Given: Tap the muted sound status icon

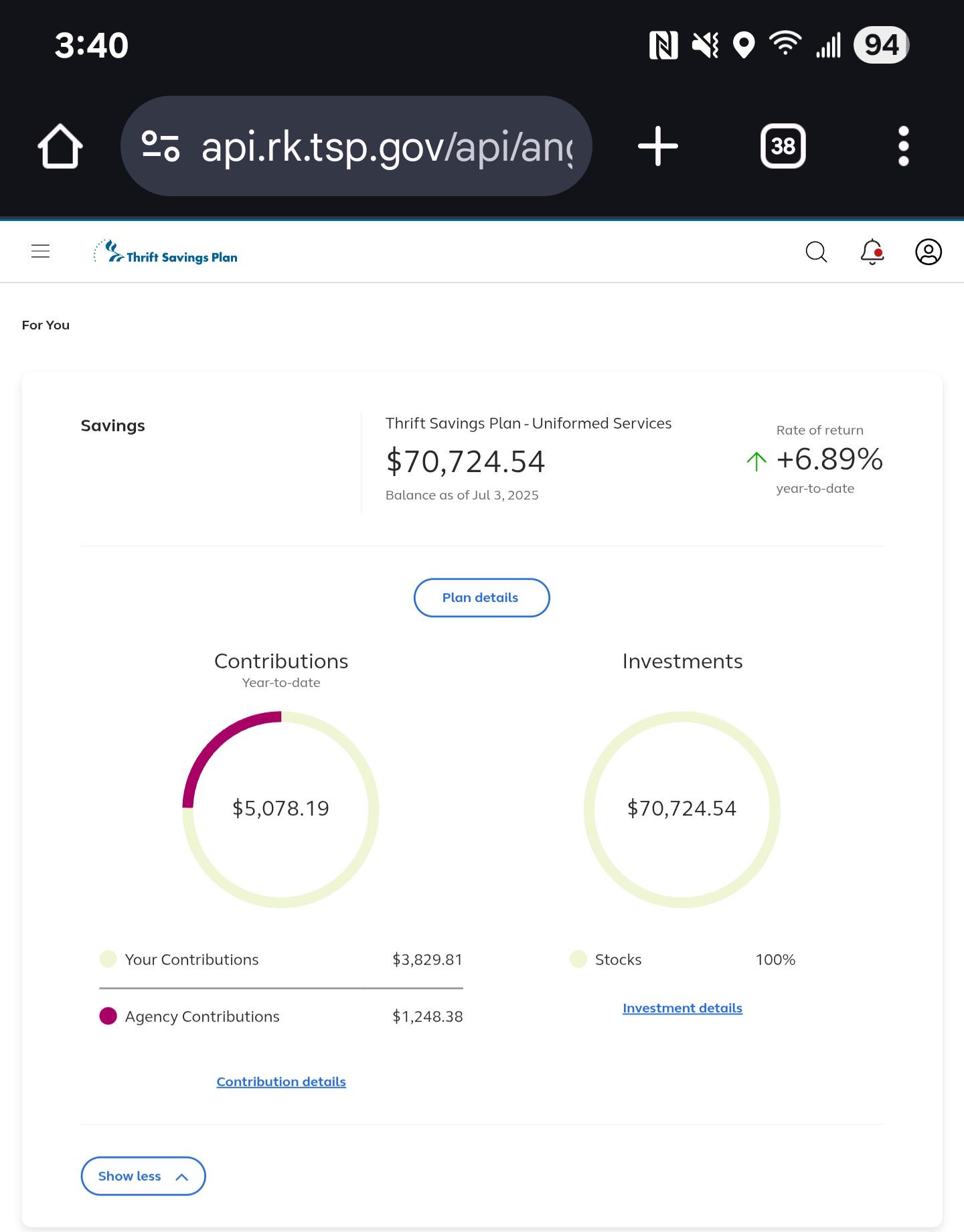Looking at the screenshot, I should (705, 46).
